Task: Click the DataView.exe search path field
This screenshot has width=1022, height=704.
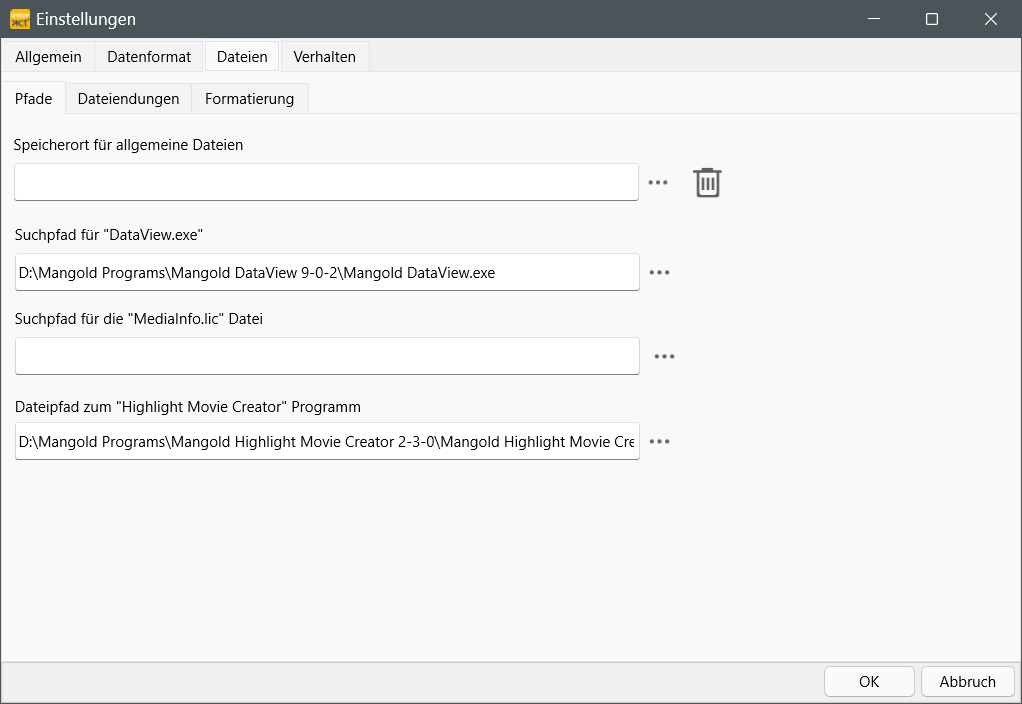Action: click(x=327, y=272)
